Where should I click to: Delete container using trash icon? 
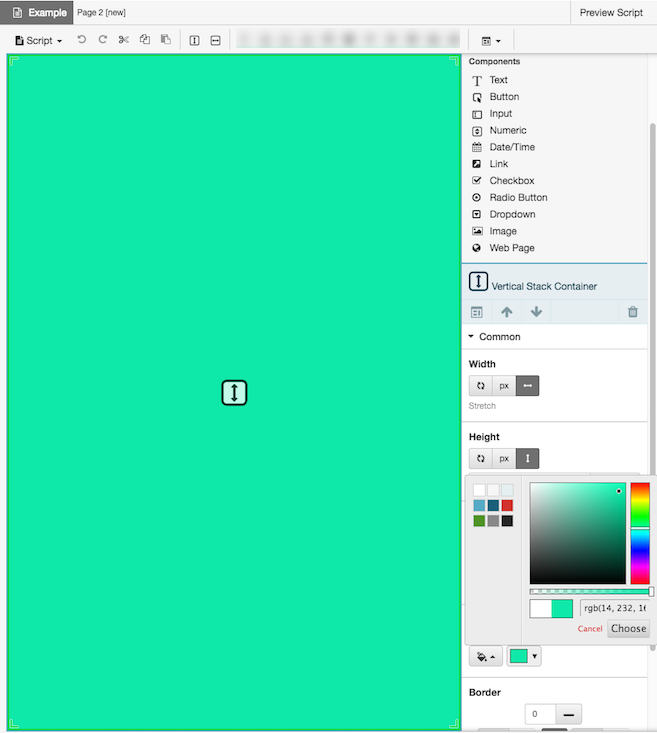click(633, 312)
